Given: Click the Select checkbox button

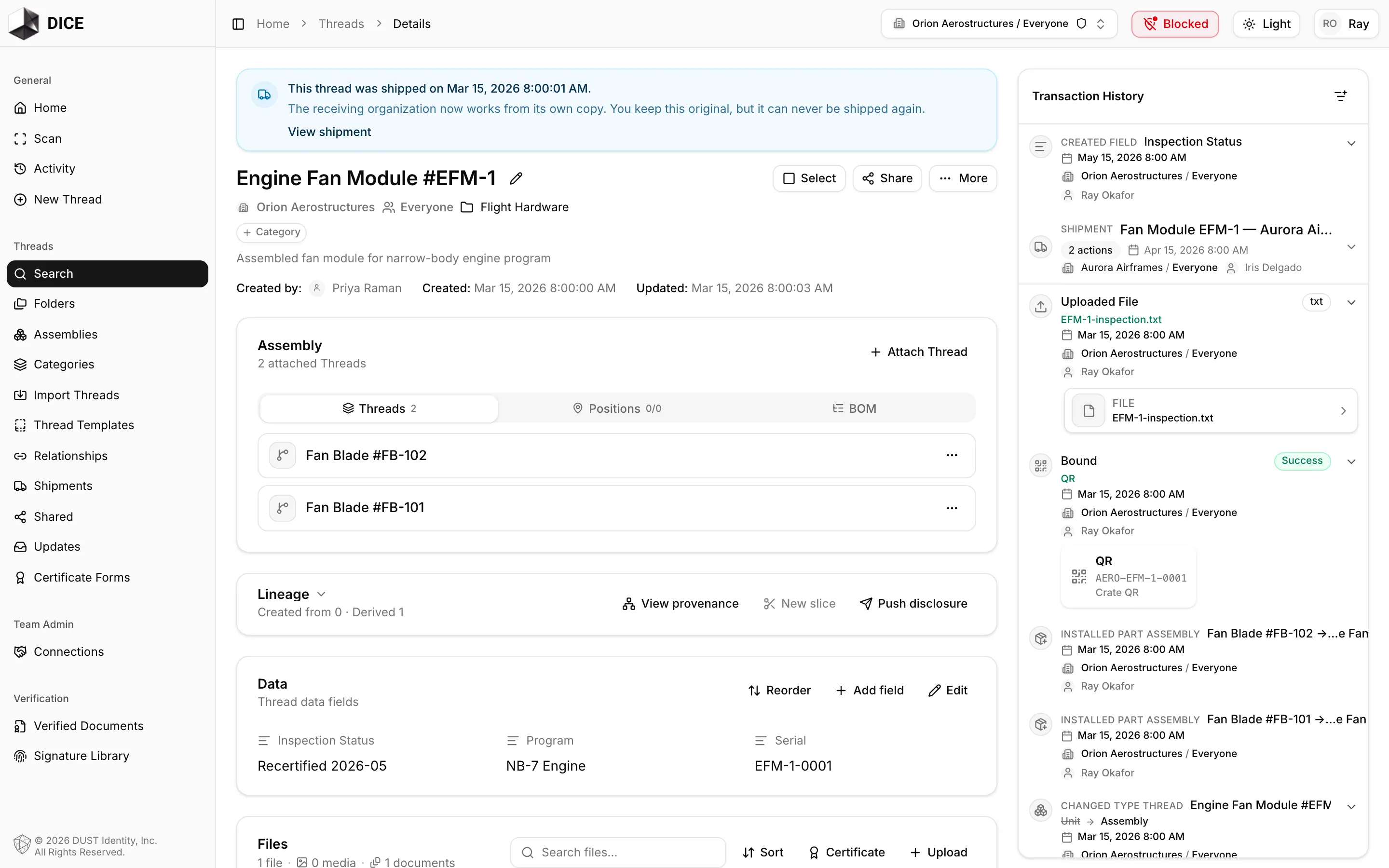Looking at the screenshot, I should 809,178.
